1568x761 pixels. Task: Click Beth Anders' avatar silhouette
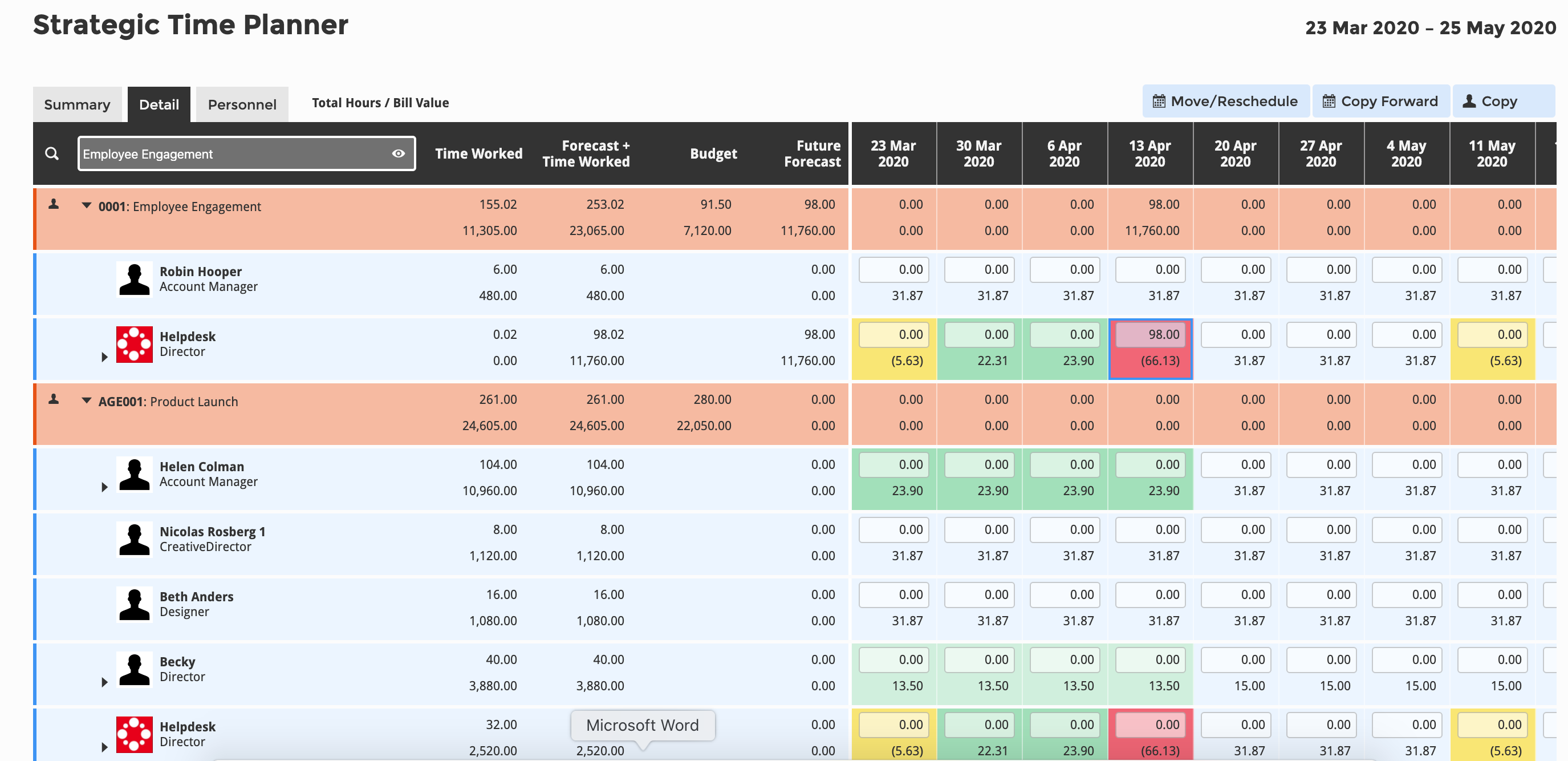(x=134, y=605)
